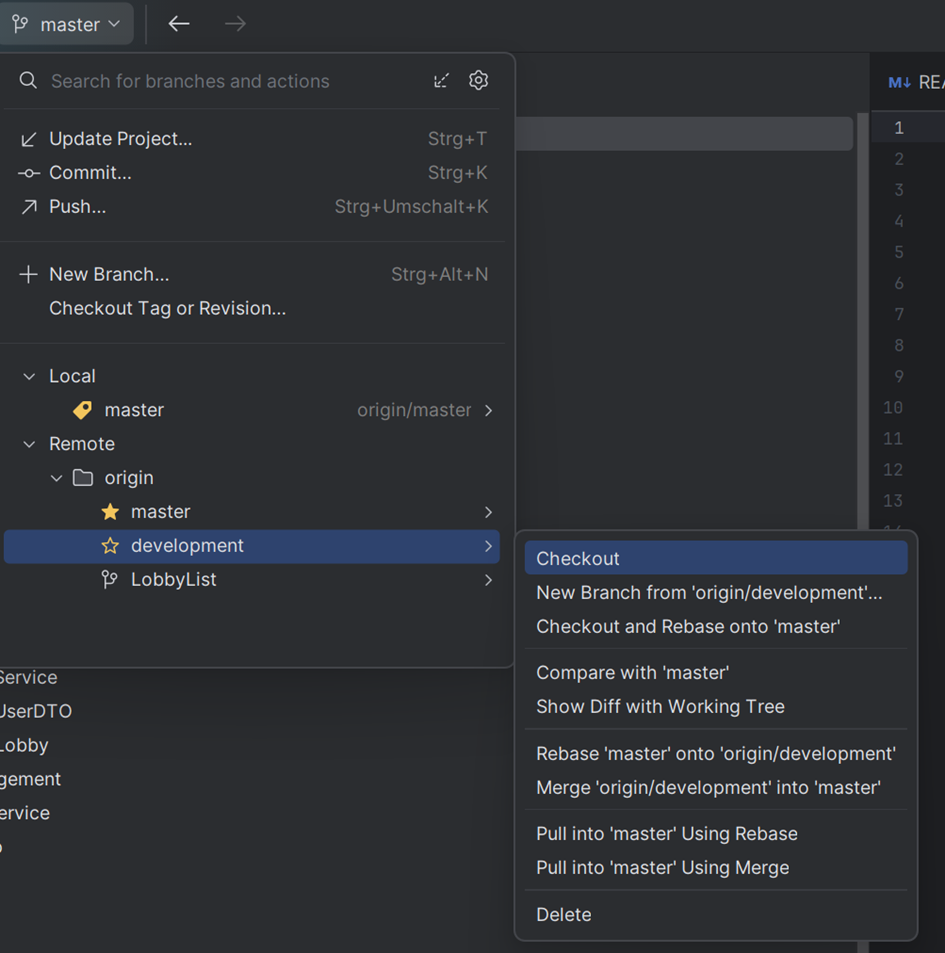Screen dimensions: 945x953
Task: Open the master branch dropdown widget
Action: 67,24
